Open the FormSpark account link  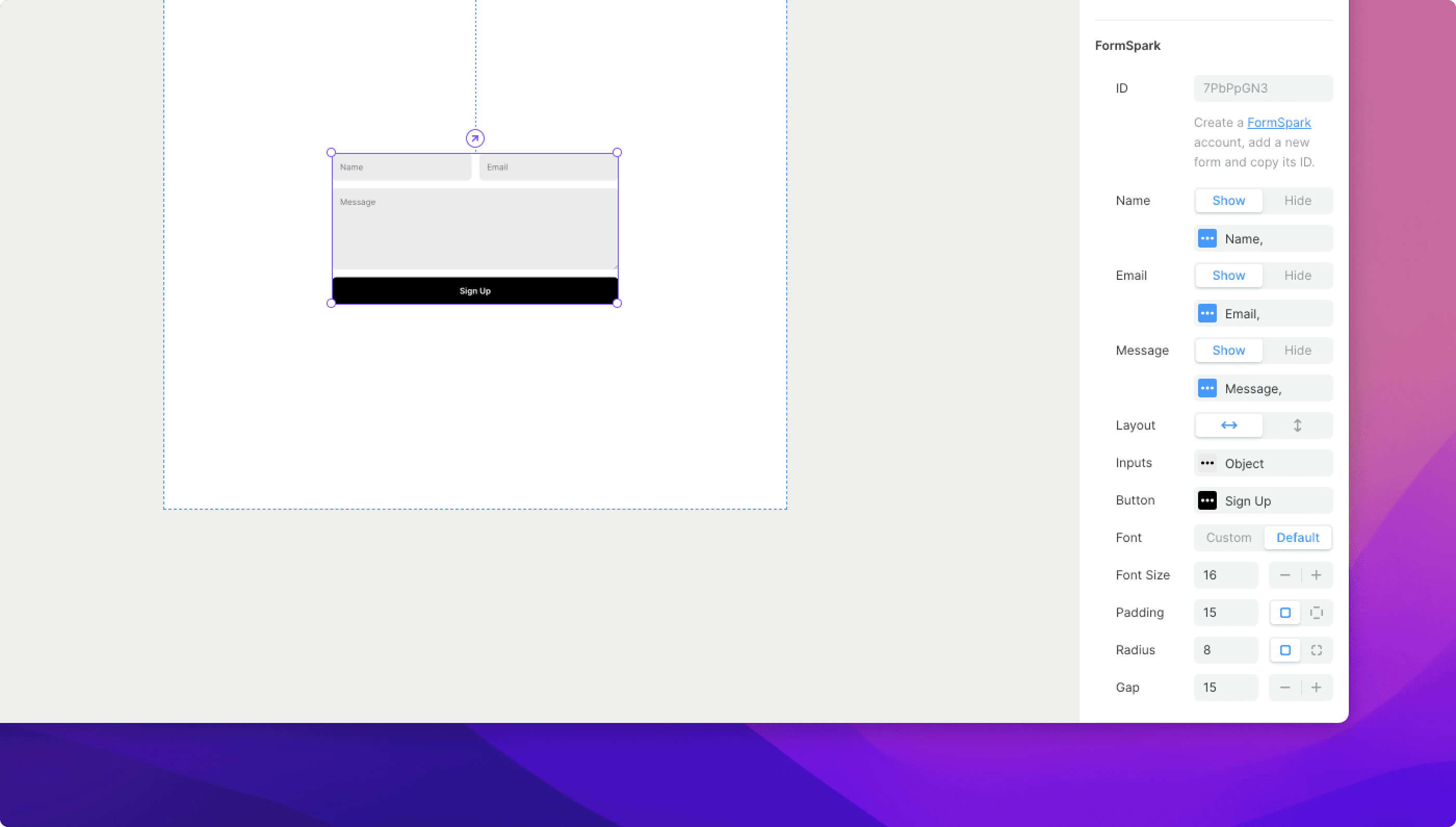click(x=1279, y=123)
